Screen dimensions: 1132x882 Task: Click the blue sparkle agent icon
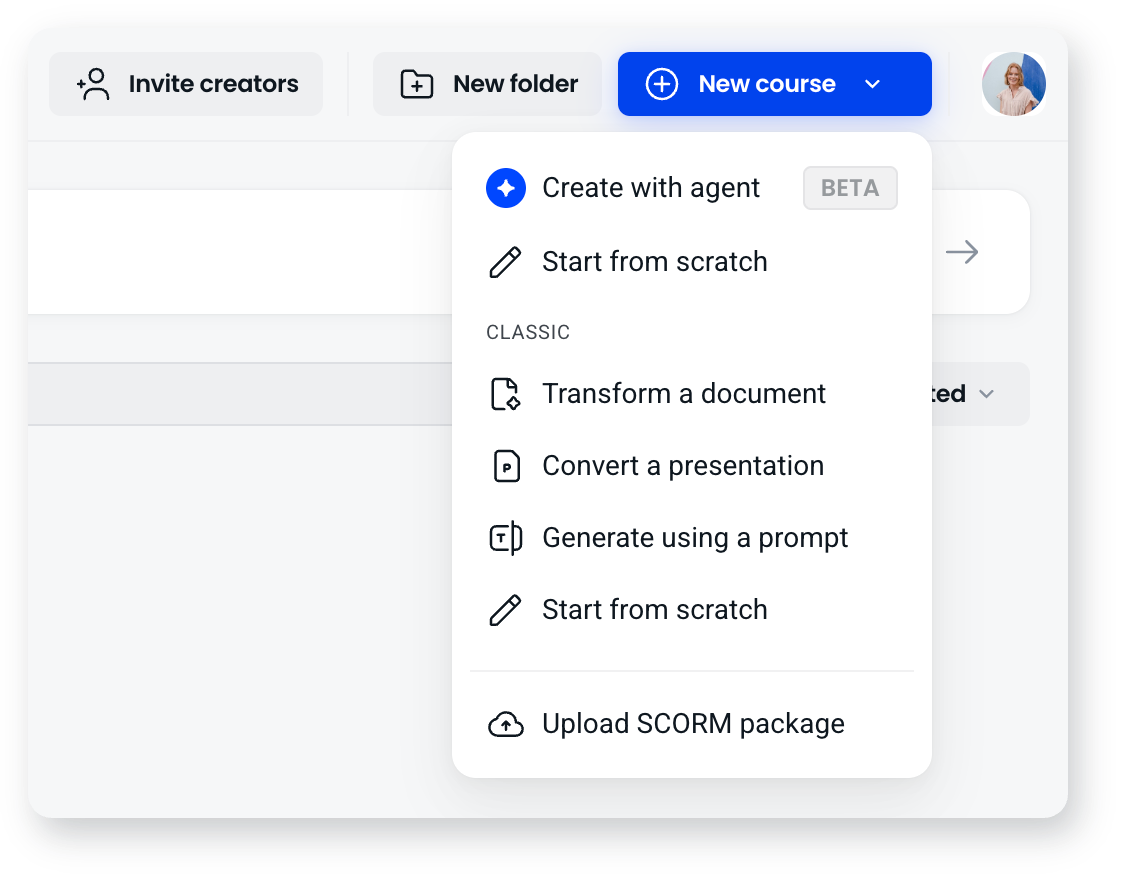point(505,188)
